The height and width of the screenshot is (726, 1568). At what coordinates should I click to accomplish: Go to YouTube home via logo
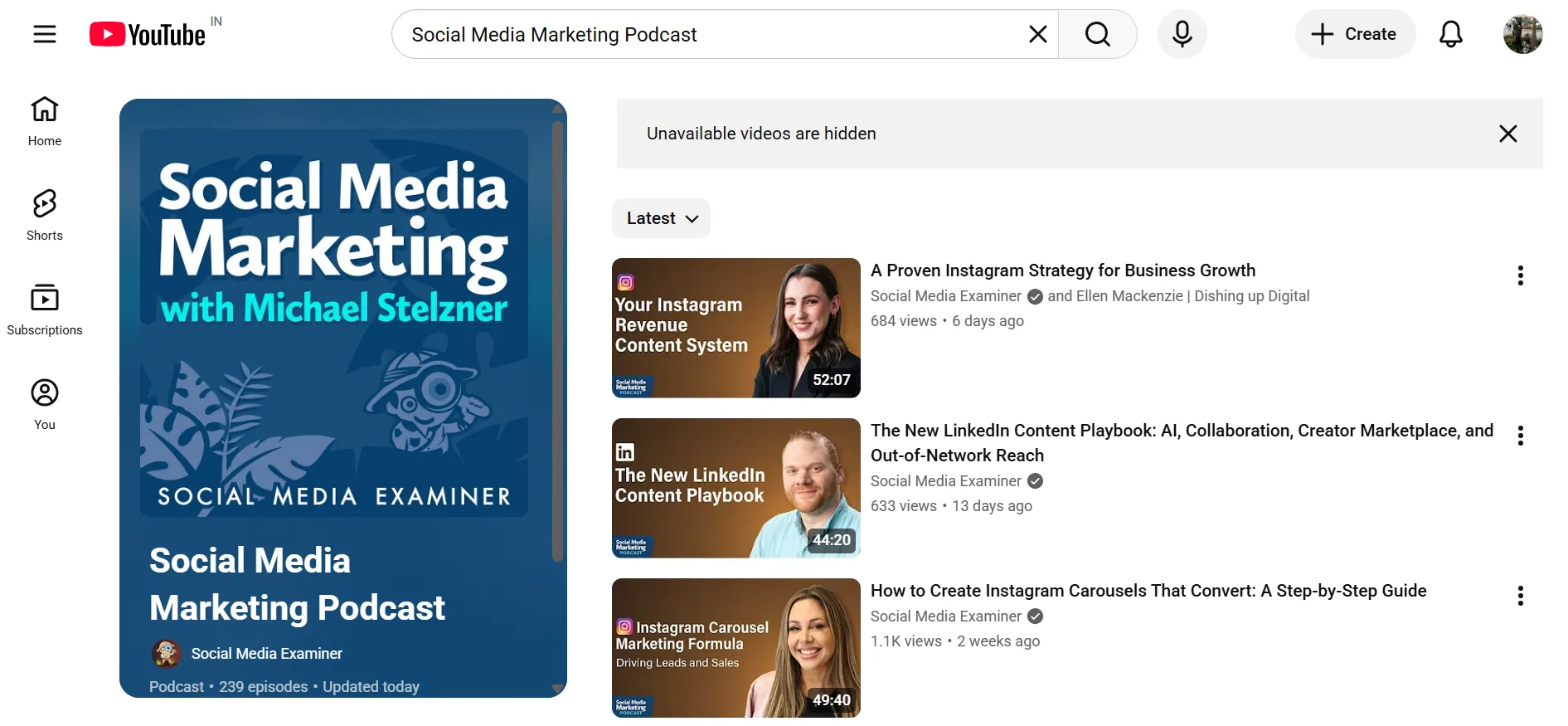tap(148, 34)
